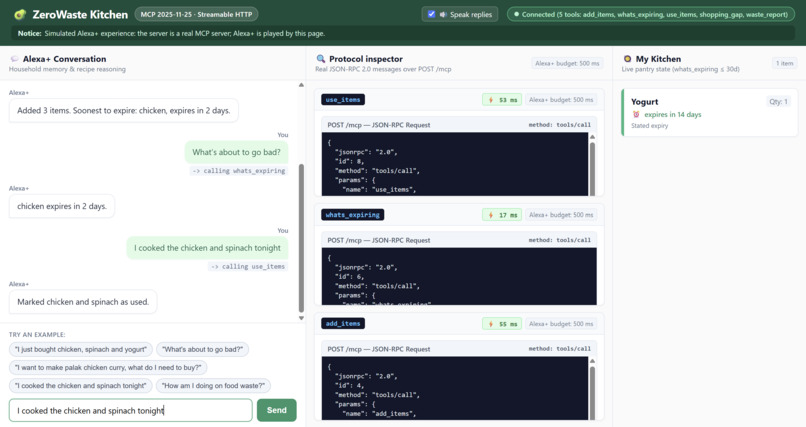
Task: Click the 17 ms latency badge
Action: (x=502, y=215)
